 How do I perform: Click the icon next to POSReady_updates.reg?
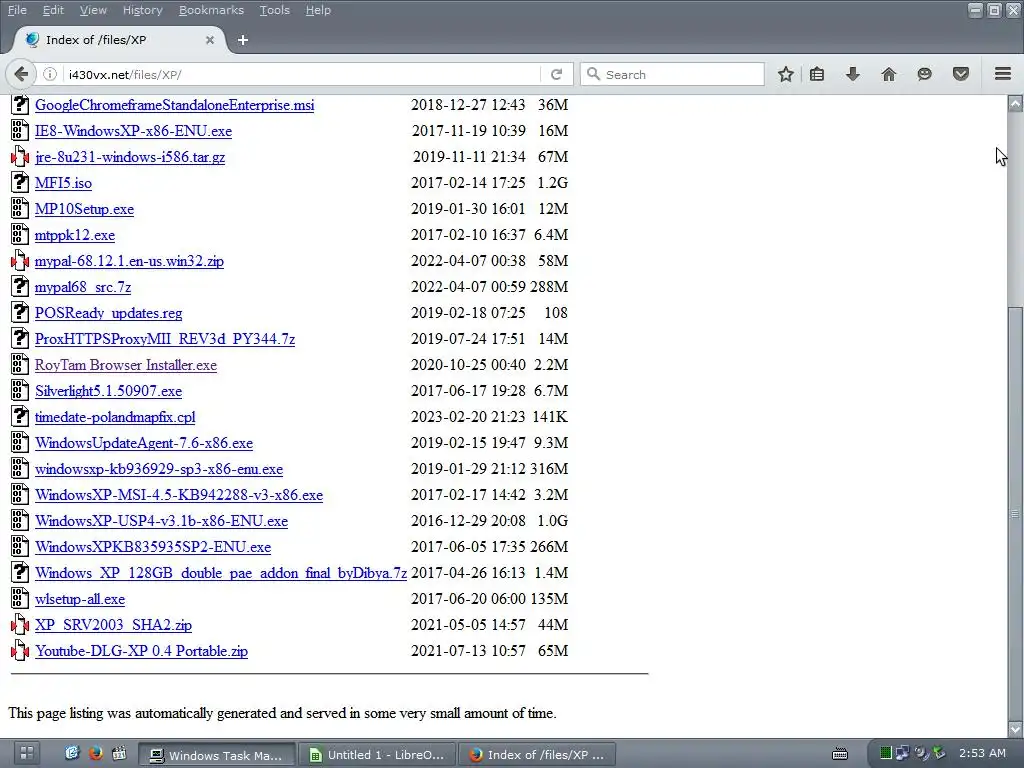(20, 312)
